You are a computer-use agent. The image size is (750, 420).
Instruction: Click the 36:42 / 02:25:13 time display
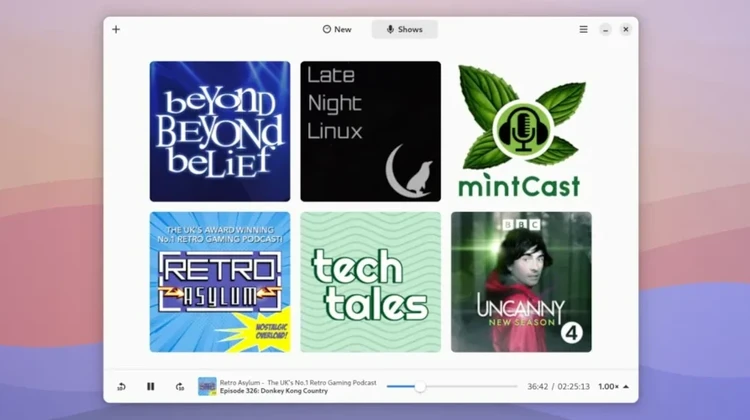[x=558, y=387]
